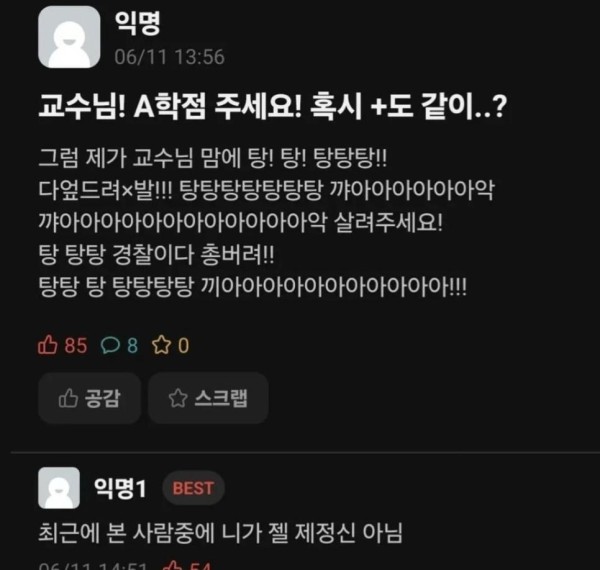Select the post author name 익명

138,23
